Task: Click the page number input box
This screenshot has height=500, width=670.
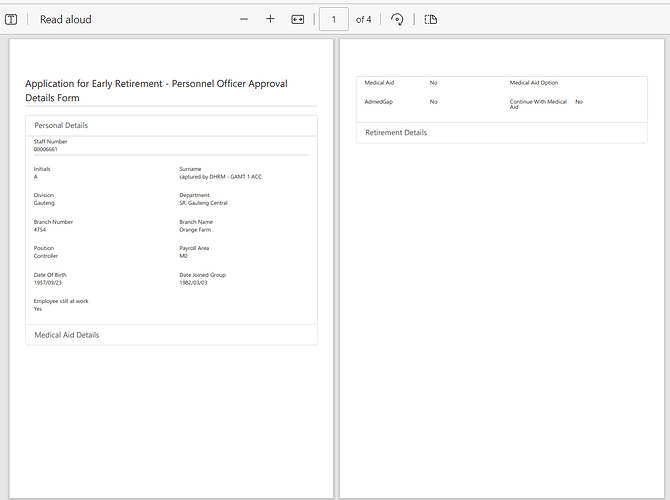Action: 333,19
